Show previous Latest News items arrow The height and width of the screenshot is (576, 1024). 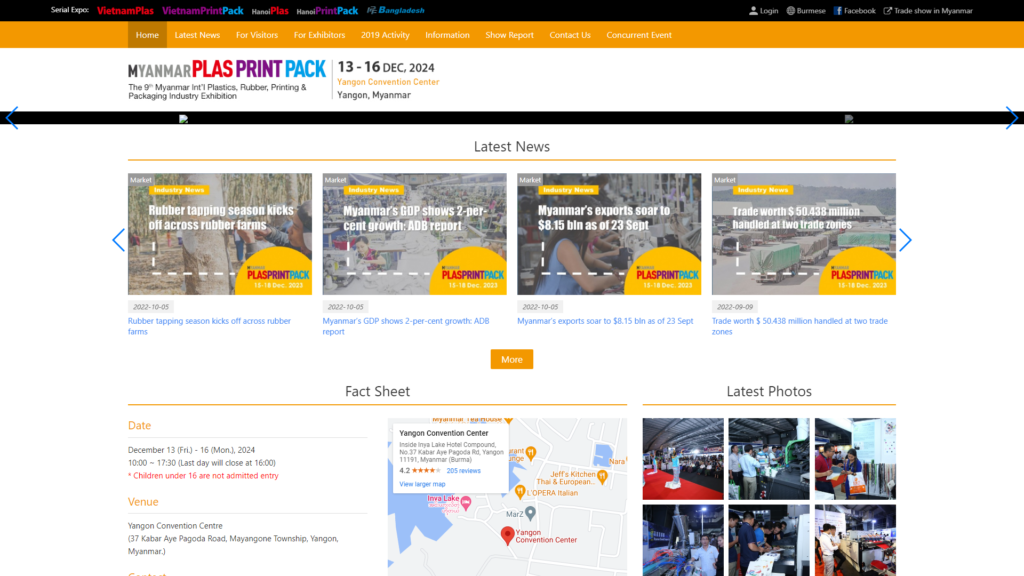click(x=118, y=240)
